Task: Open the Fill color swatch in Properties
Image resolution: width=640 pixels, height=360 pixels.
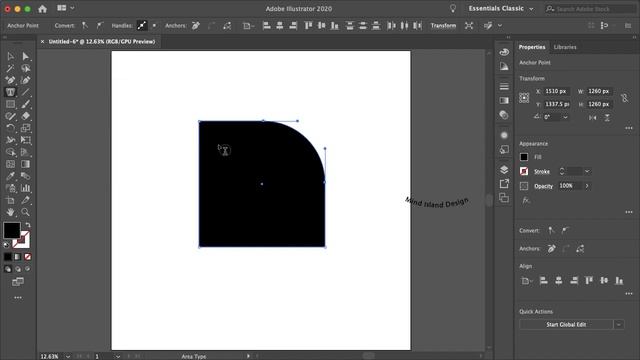Action: pyautogui.click(x=524, y=157)
